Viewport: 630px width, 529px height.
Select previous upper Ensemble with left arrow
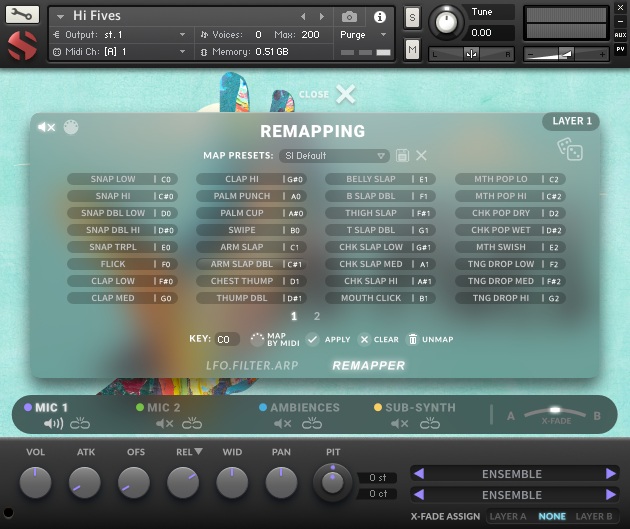[419, 474]
